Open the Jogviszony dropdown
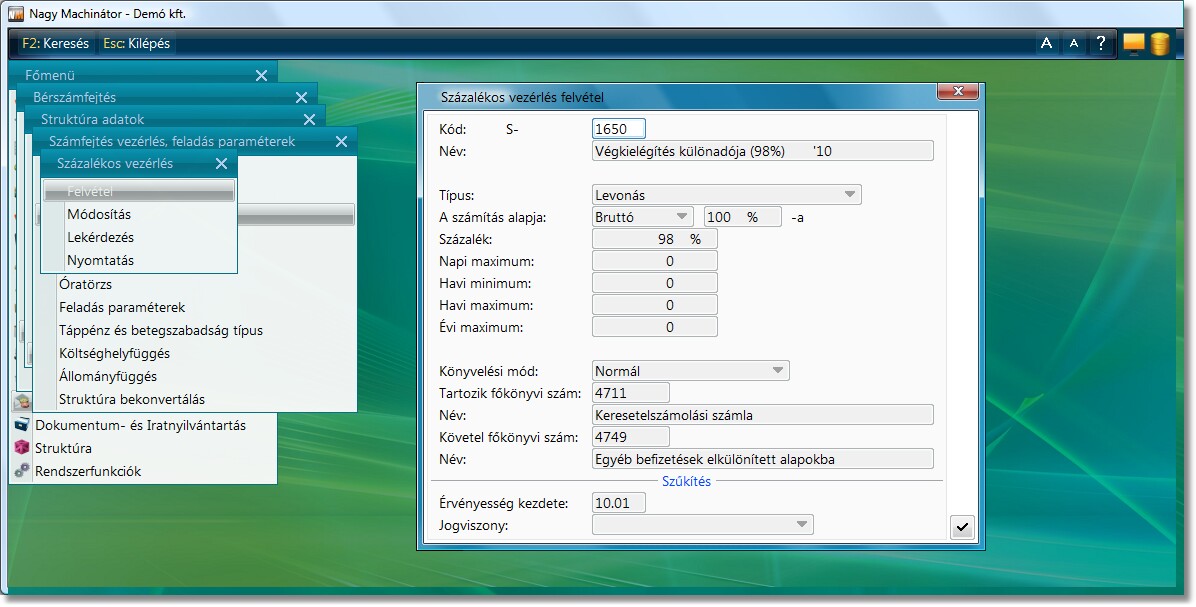Viewport: 1196px width, 607px height. (x=801, y=525)
